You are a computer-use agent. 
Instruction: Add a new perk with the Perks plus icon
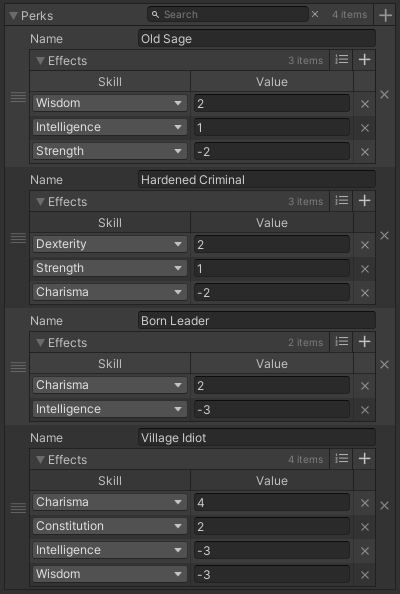tap(385, 15)
